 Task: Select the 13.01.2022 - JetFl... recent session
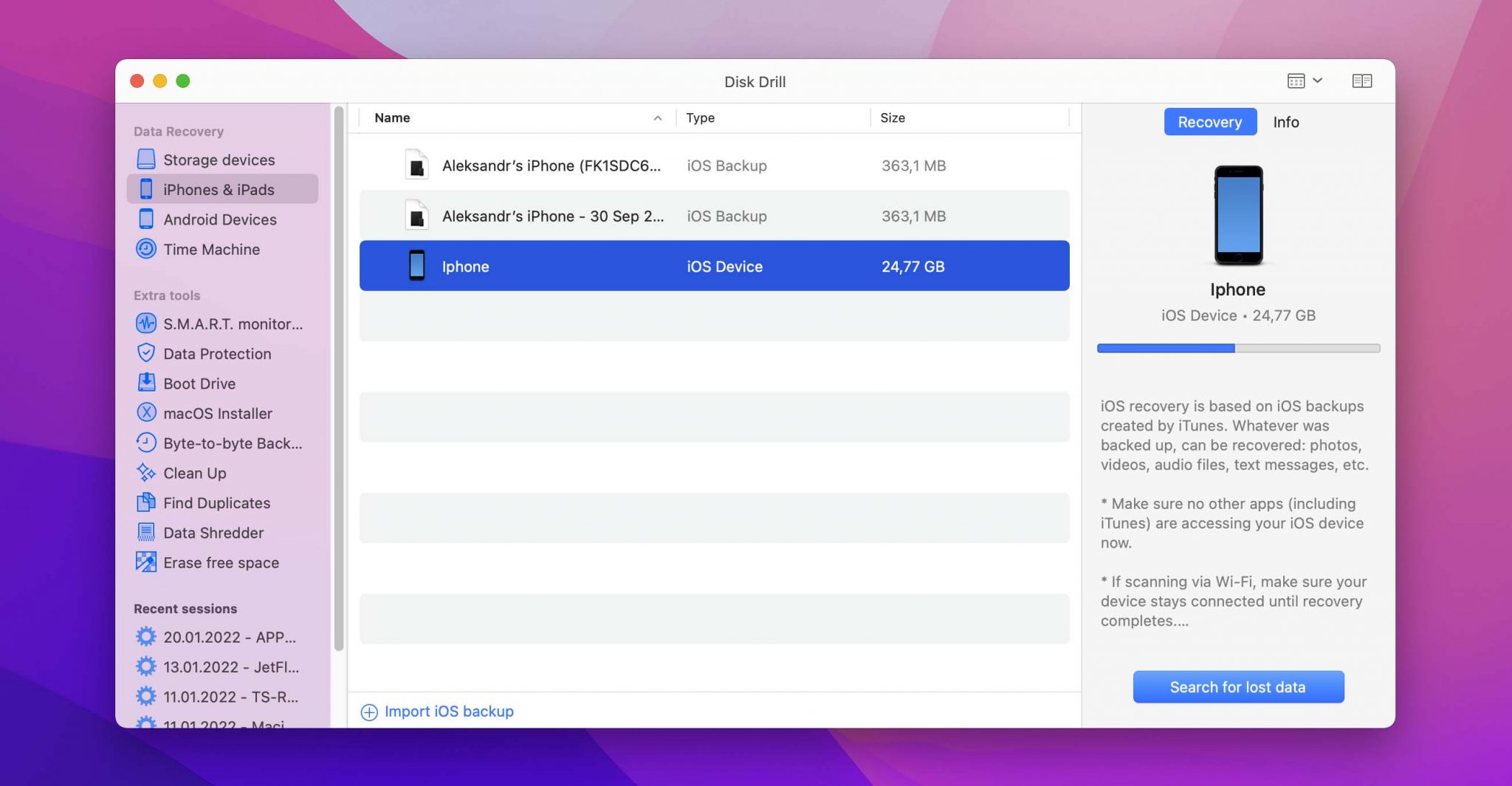[231, 666]
